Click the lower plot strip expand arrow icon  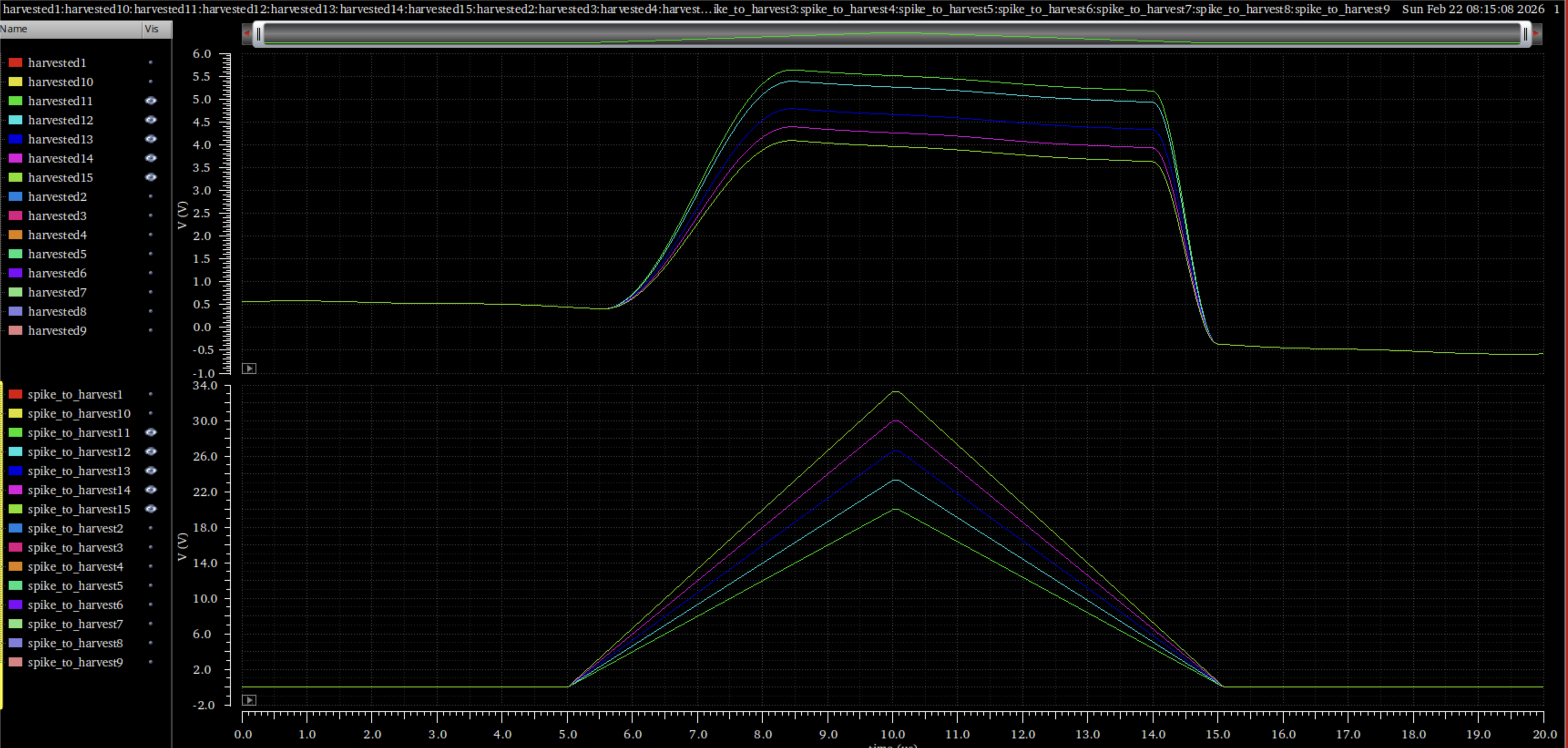[249, 700]
